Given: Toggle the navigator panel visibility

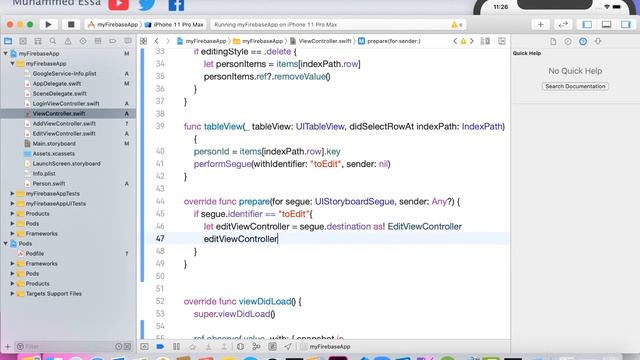Looking at the screenshot, I should point(587,24).
